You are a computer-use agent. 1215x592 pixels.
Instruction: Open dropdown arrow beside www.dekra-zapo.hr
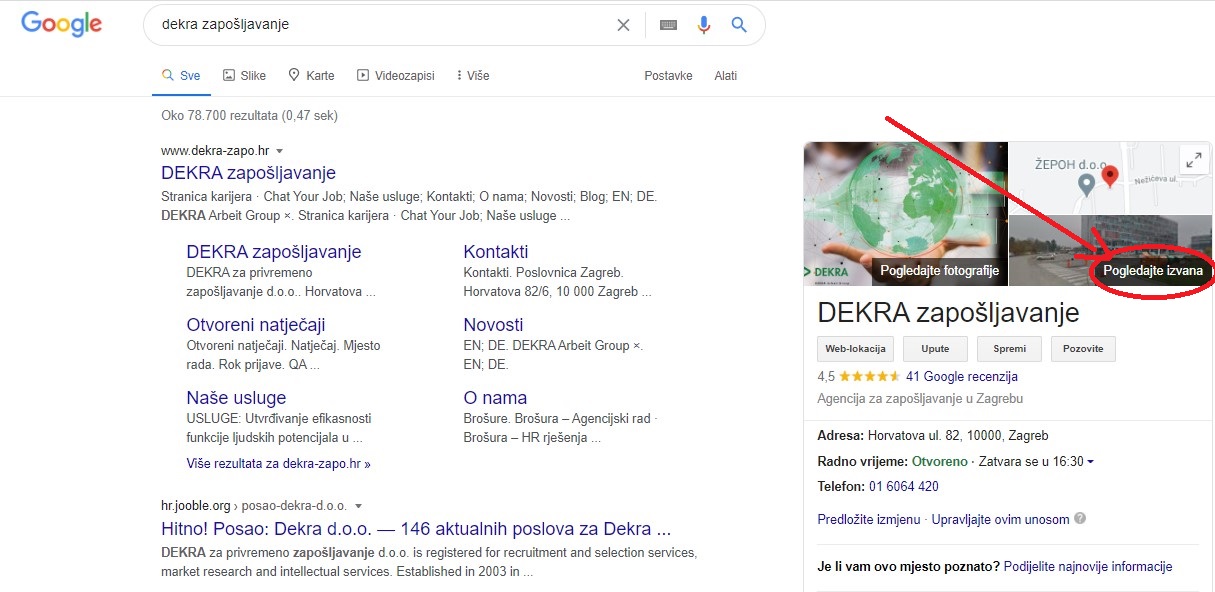coord(280,151)
